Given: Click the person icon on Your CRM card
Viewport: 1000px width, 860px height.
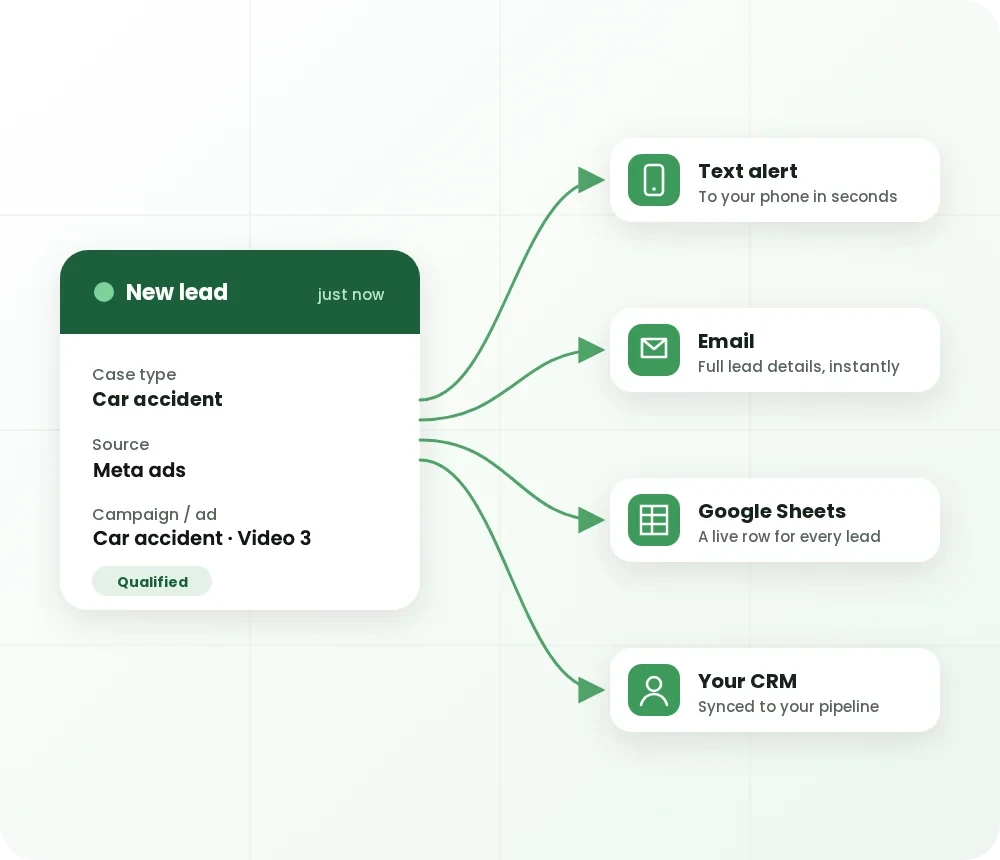Looking at the screenshot, I should pyautogui.click(x=654, y=690).
